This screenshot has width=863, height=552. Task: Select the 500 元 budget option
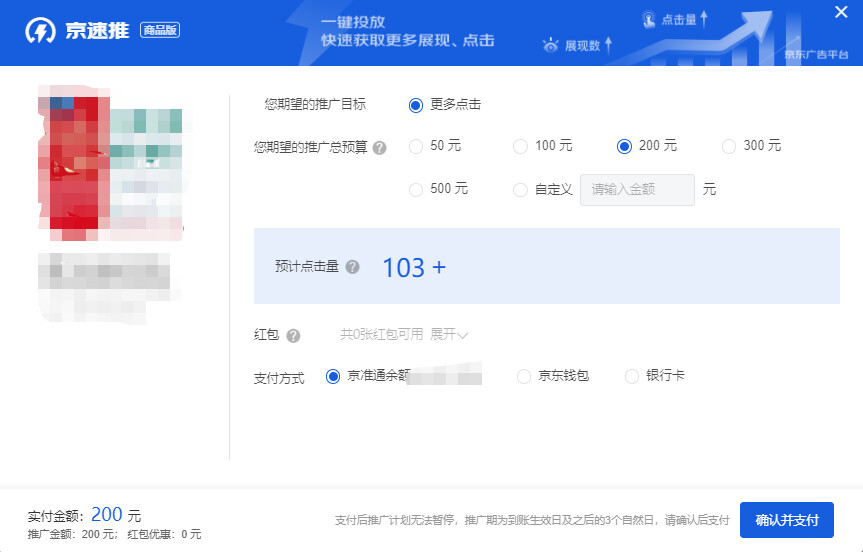pos(416,189)
